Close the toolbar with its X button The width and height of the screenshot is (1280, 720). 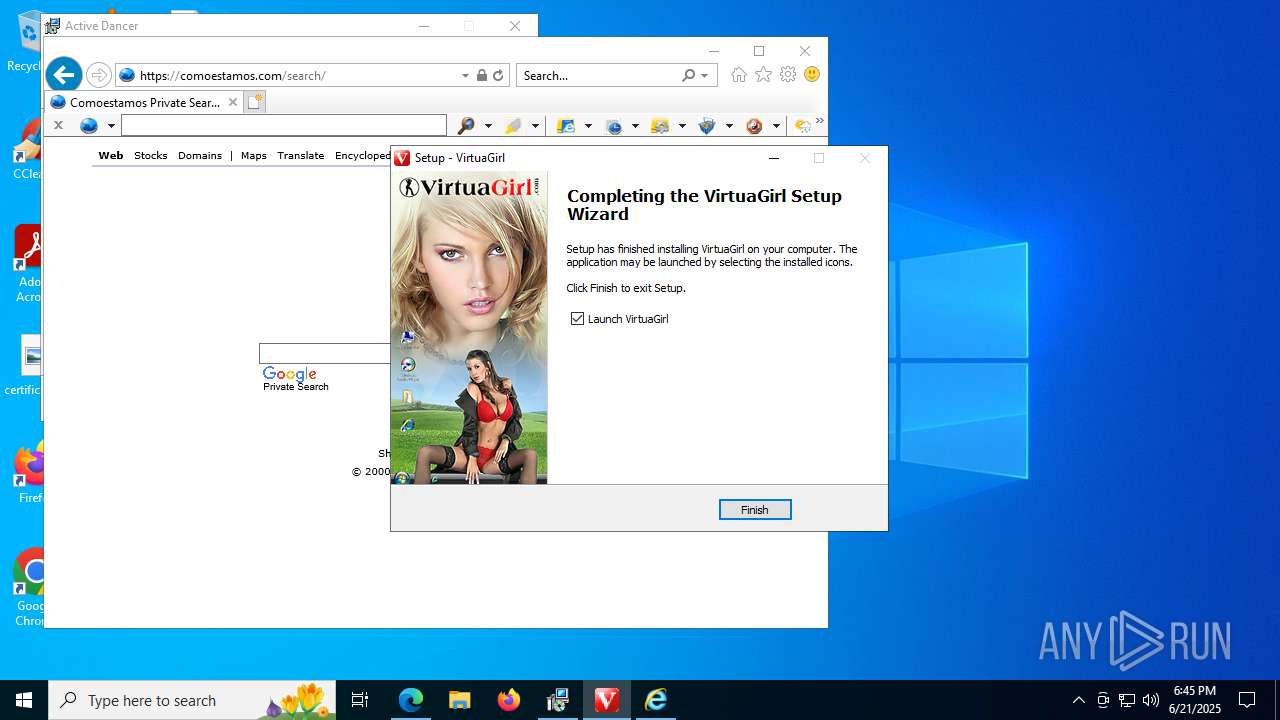tap(58, 125)
